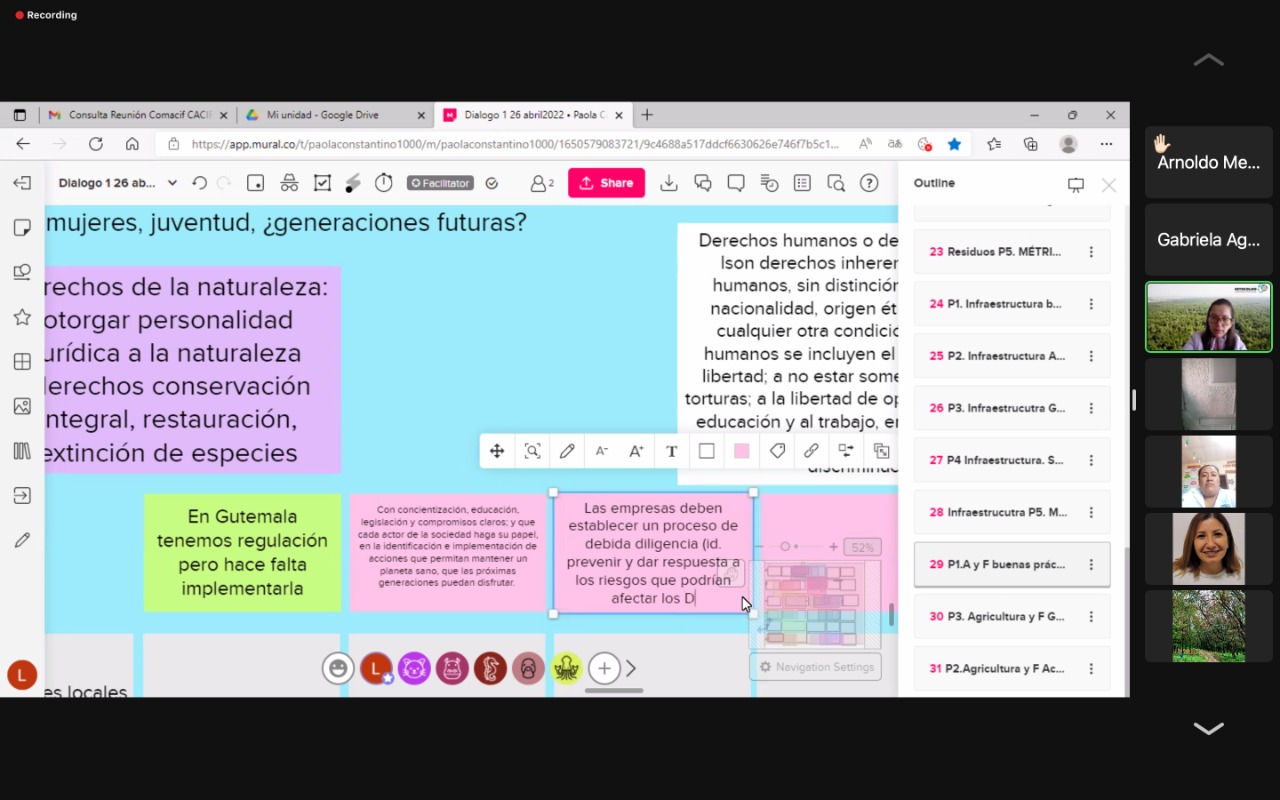Open options menu for outline item 31
This screenshot has width=1280, height=800.
coord(1091,668)
